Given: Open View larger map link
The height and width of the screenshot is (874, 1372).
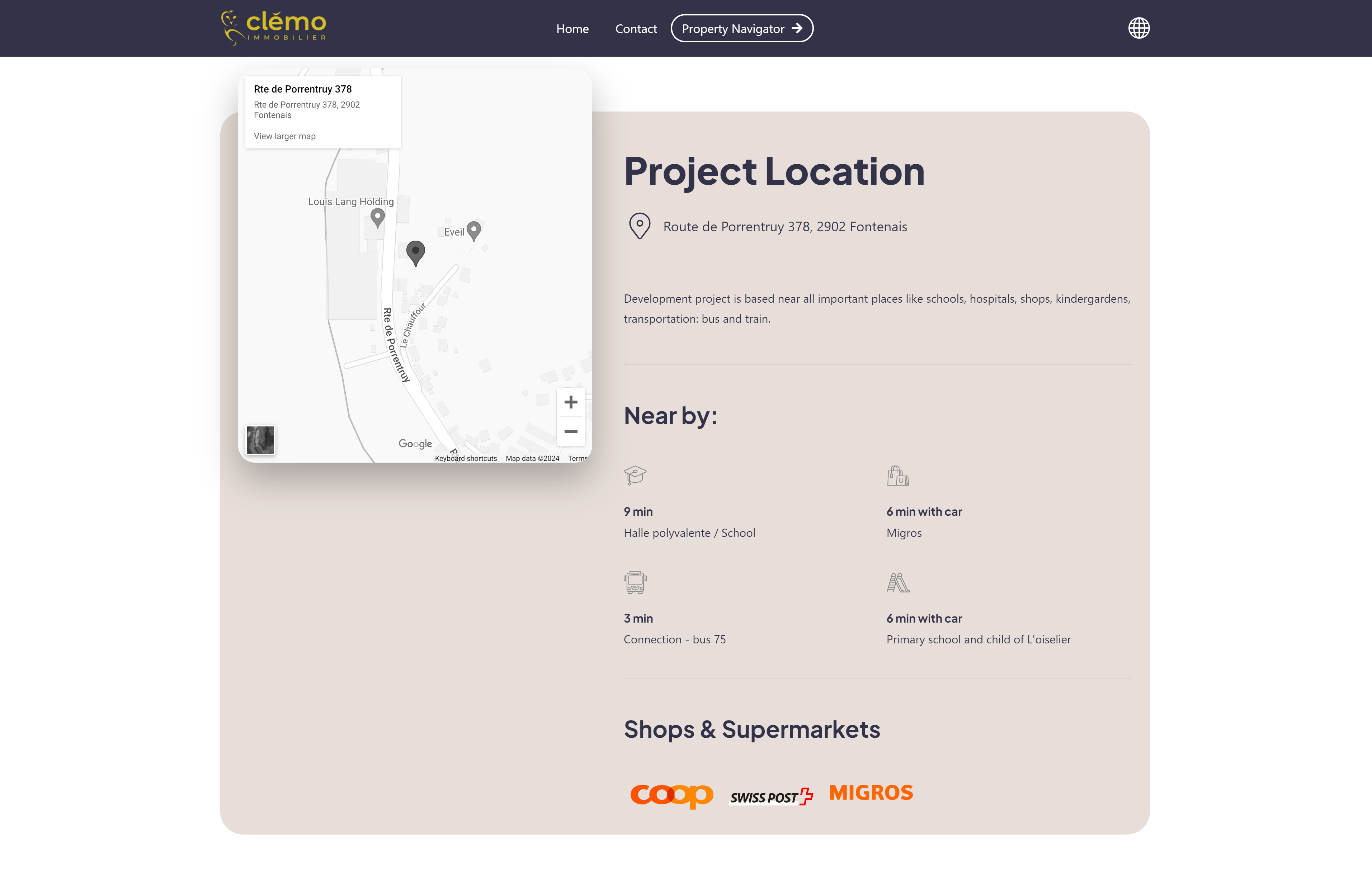Looking at the screenshot, I should tap(284, 136).
